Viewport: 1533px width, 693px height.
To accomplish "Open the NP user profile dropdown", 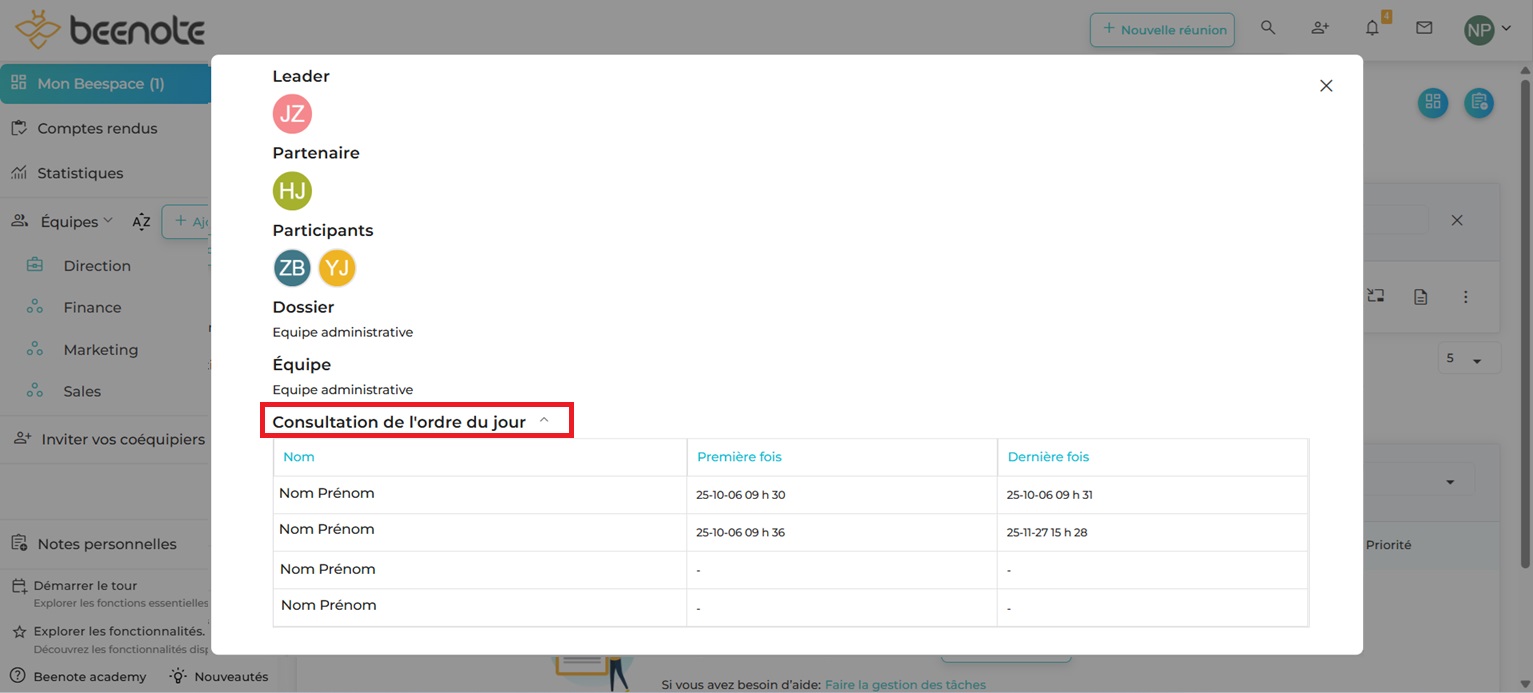I will [1487, 29].
